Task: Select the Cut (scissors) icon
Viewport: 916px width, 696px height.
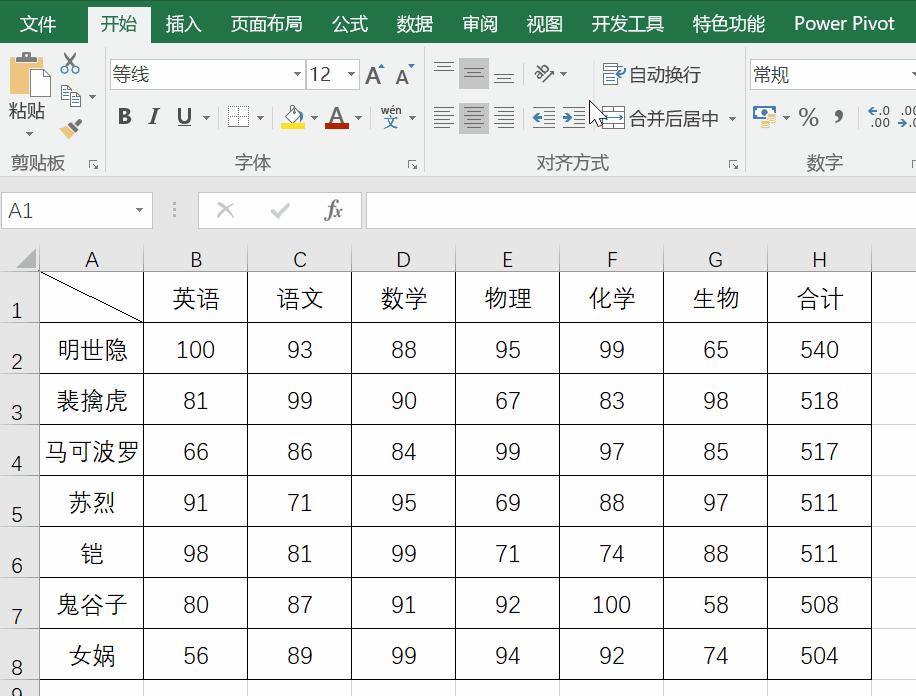Action: pos(70,63)
